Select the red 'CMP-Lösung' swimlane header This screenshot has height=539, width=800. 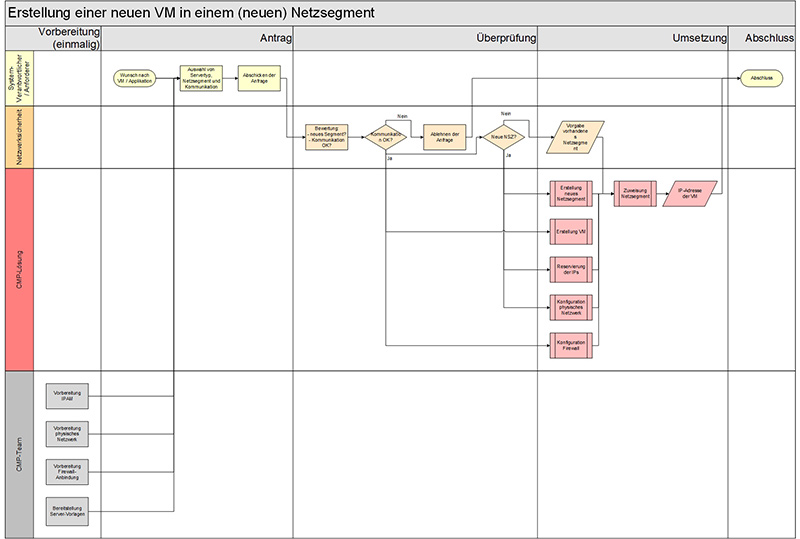[19, 269]
